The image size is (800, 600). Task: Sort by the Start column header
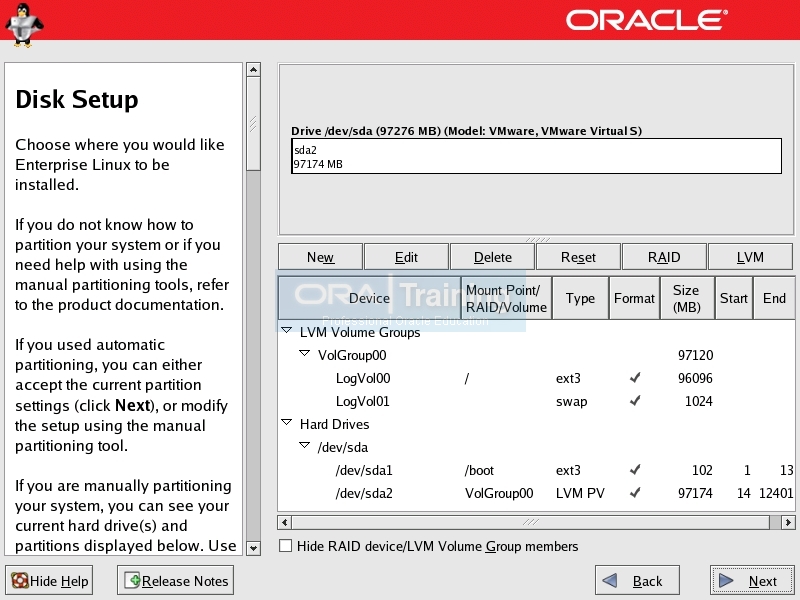(734, 298)
